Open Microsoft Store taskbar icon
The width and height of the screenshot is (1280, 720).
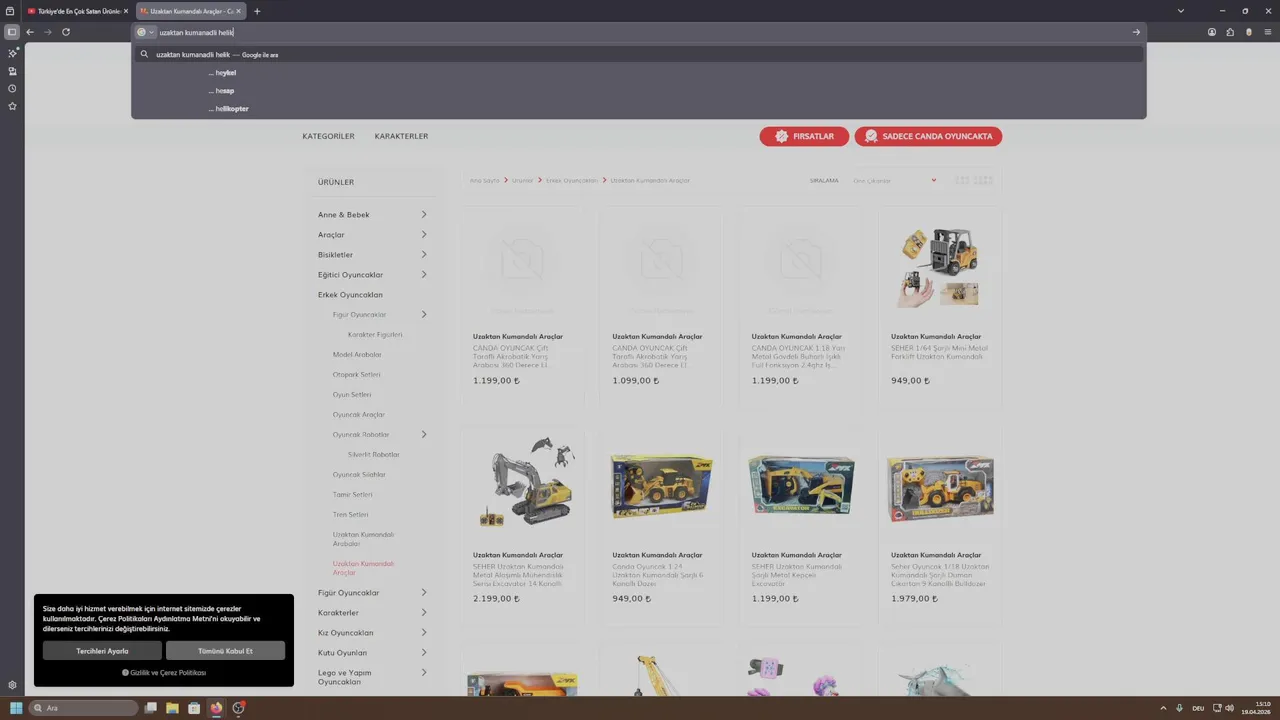click(194, 708)
